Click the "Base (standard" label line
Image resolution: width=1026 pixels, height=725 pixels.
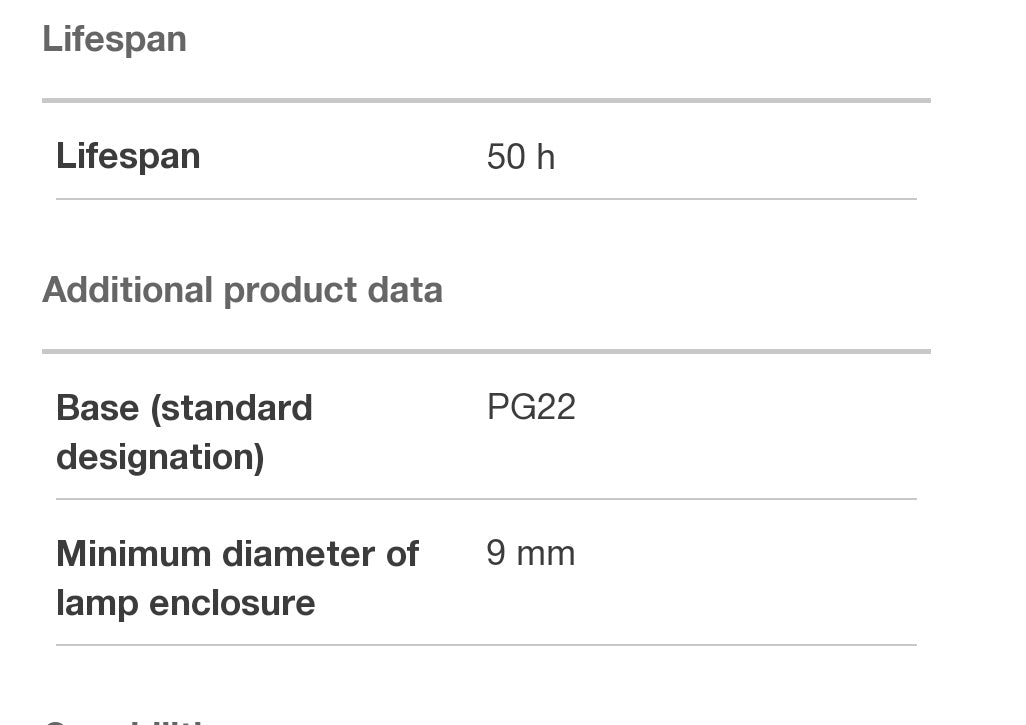click(x=184, y=408)
